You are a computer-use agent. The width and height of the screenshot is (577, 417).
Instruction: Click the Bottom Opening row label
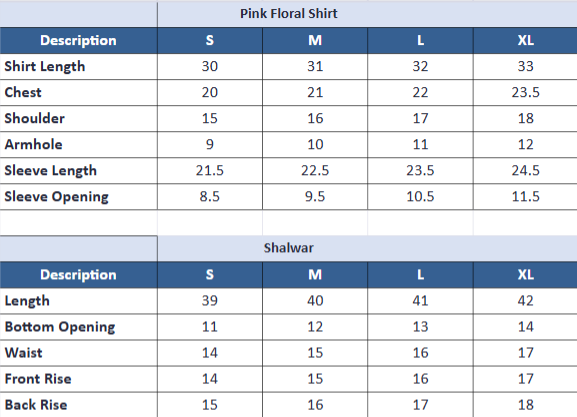pyautogui.click(x=60, y=327)
